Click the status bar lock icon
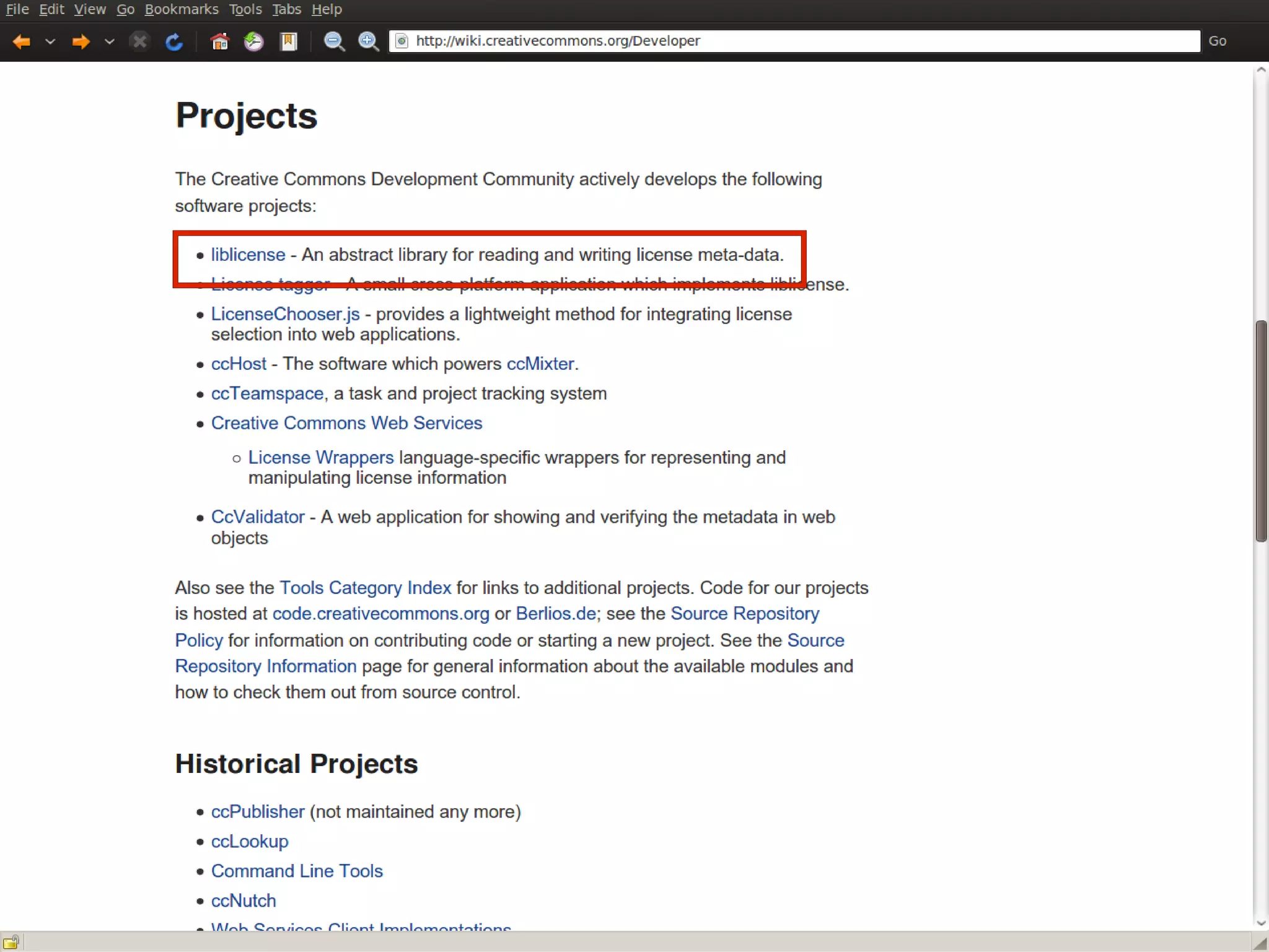The width and height of the screenshot is (1269, 952). click(11, 942)
